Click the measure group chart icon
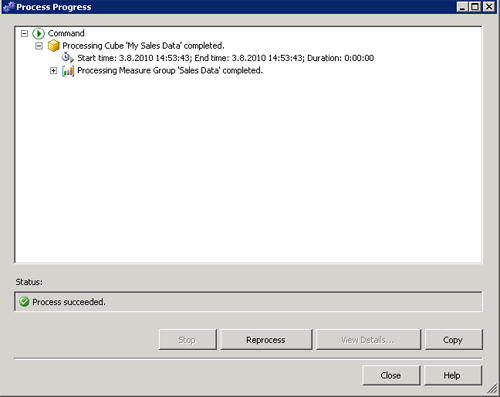Viewport: 500px width, 397px height. click(68, 71)
